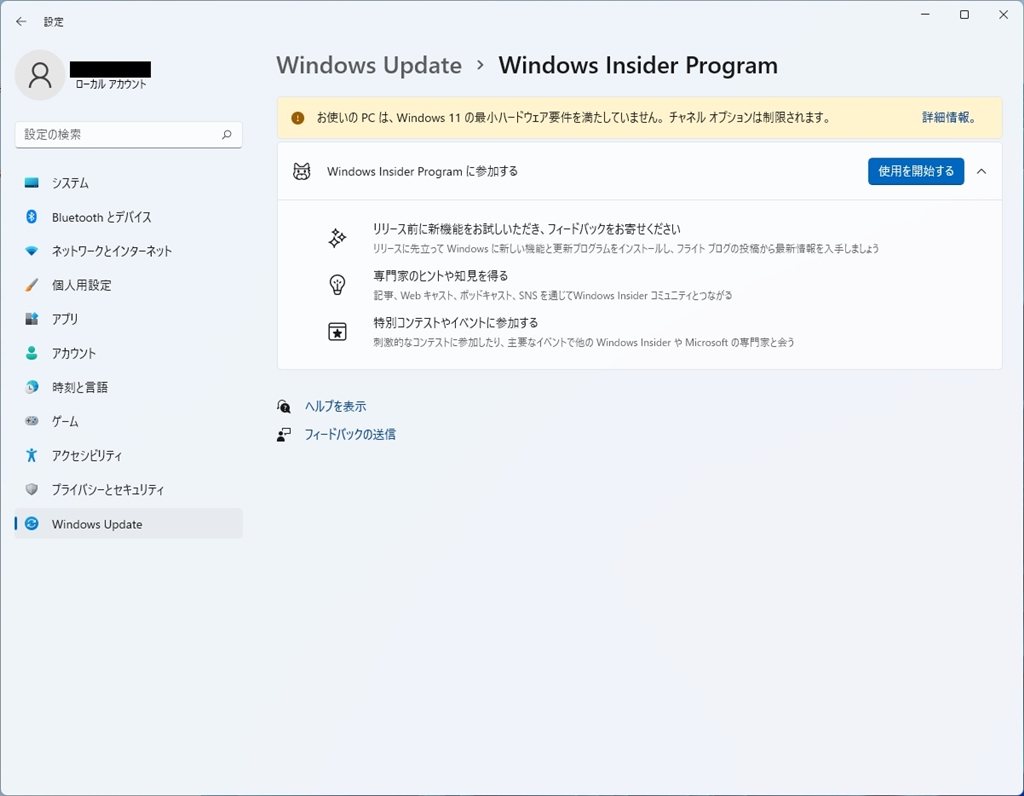The image size is (1024, 796).
Task: Click Windows Update breadcrumb link
Action: [x=369, y=65]
